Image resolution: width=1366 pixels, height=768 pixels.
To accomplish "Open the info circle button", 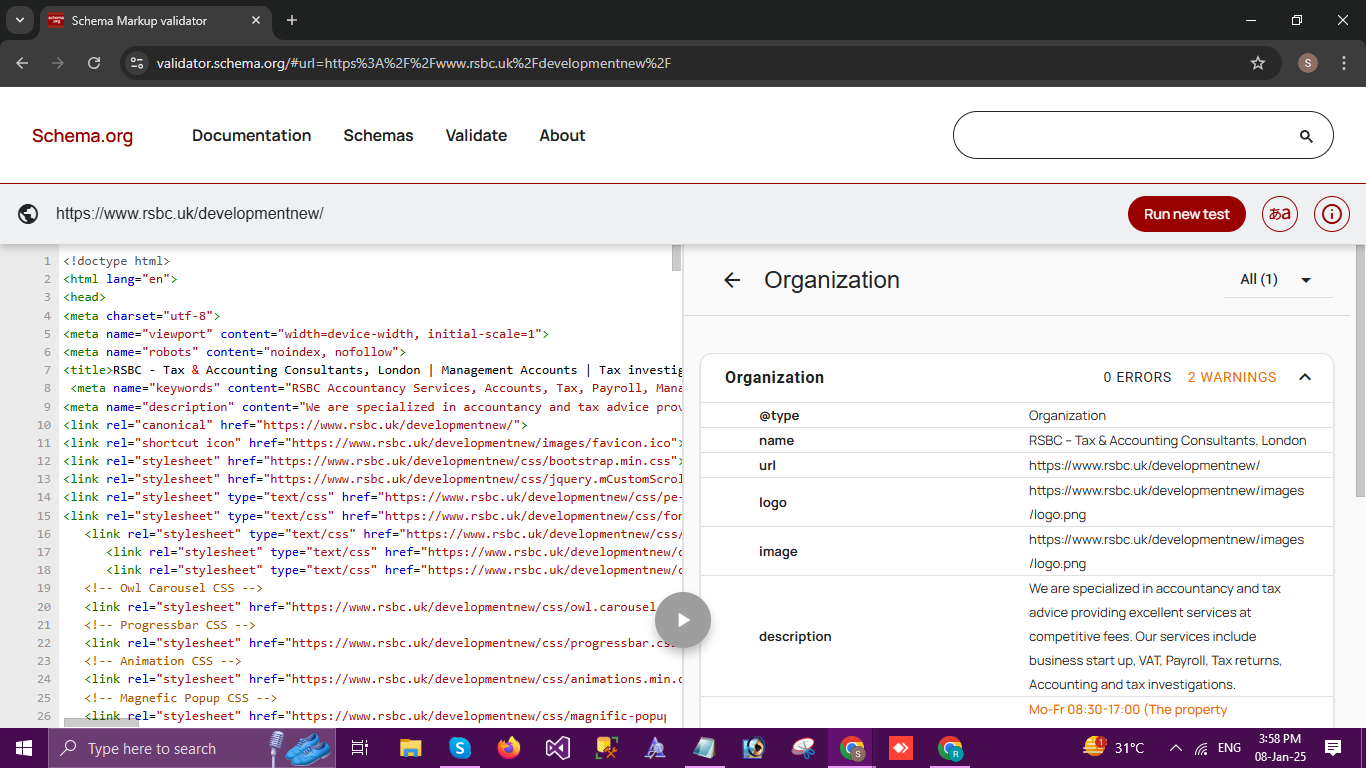I will [1332, 214].
